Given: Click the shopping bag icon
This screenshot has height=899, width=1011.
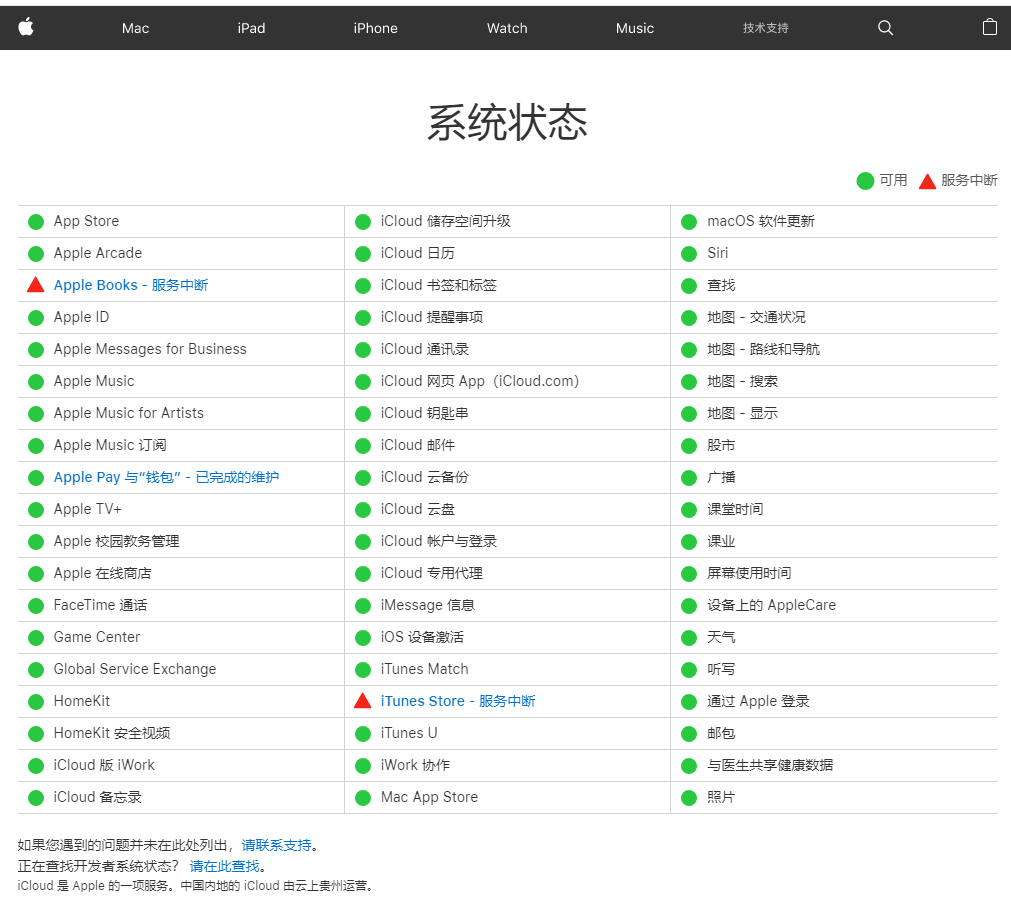Looking at the screenshot, I should pyautogui.click(x=989, y=27).
